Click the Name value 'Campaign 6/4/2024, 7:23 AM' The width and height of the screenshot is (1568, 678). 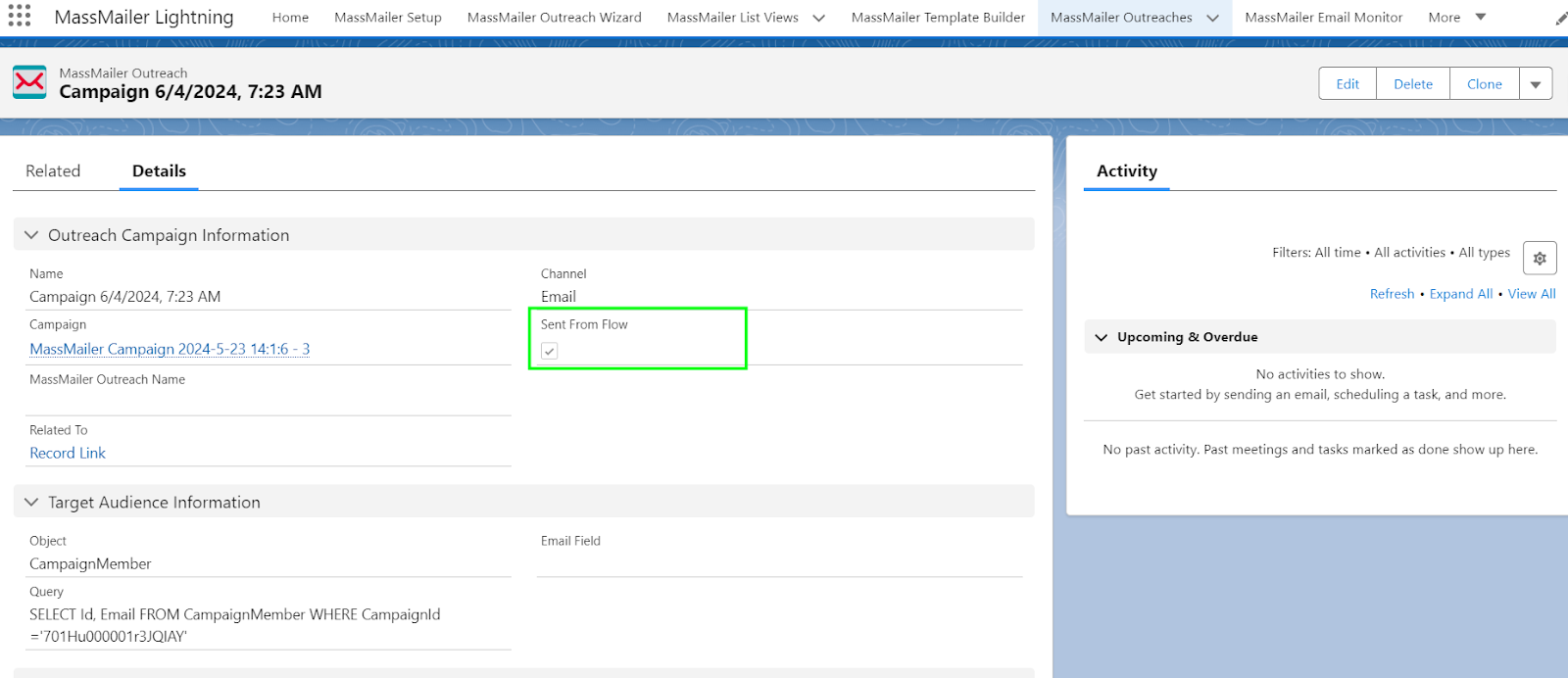(125, 297)
